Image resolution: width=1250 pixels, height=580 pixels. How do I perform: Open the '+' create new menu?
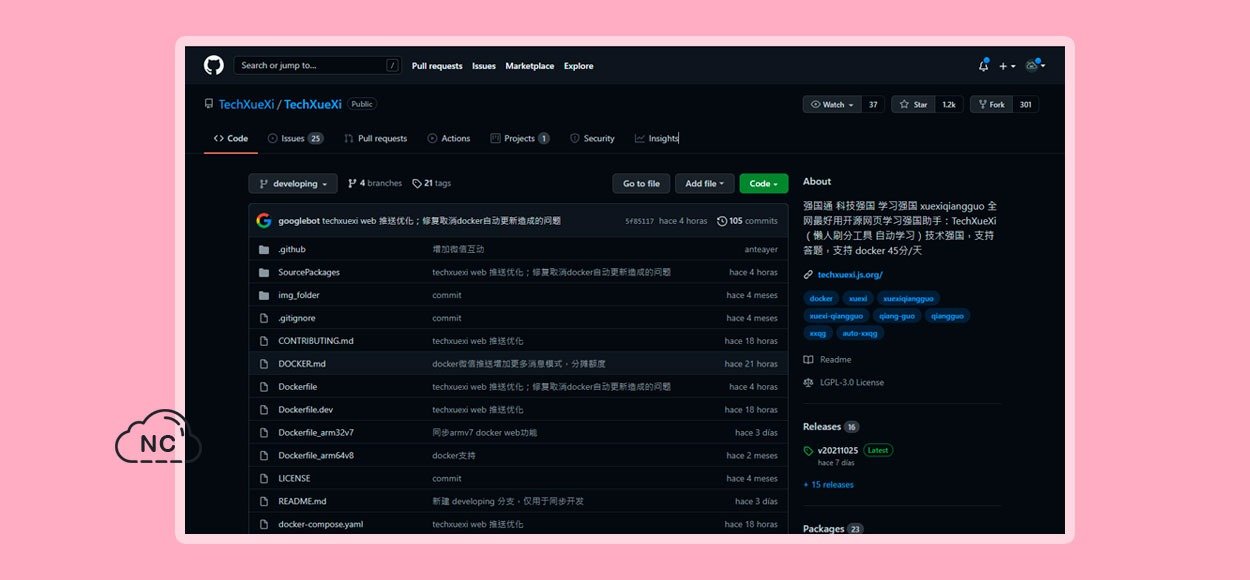[x=1006, y=66]
